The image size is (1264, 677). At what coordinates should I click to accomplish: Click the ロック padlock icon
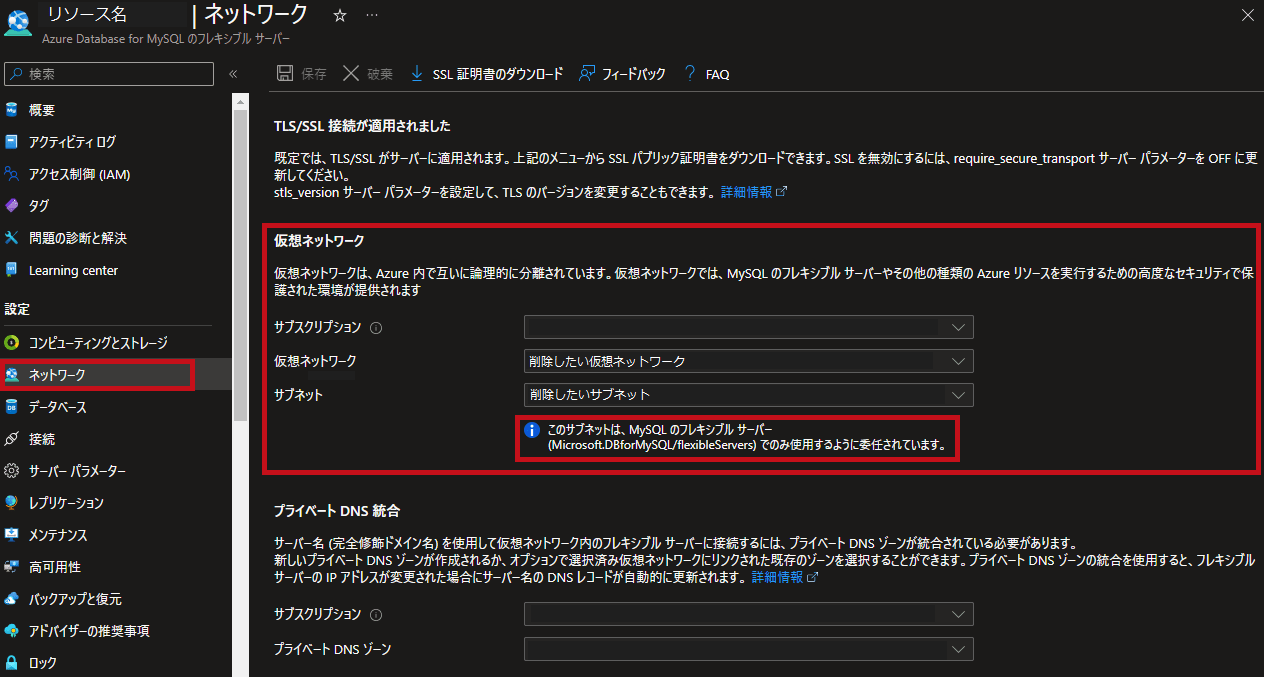pyautogui.click(x=12, y=663)
